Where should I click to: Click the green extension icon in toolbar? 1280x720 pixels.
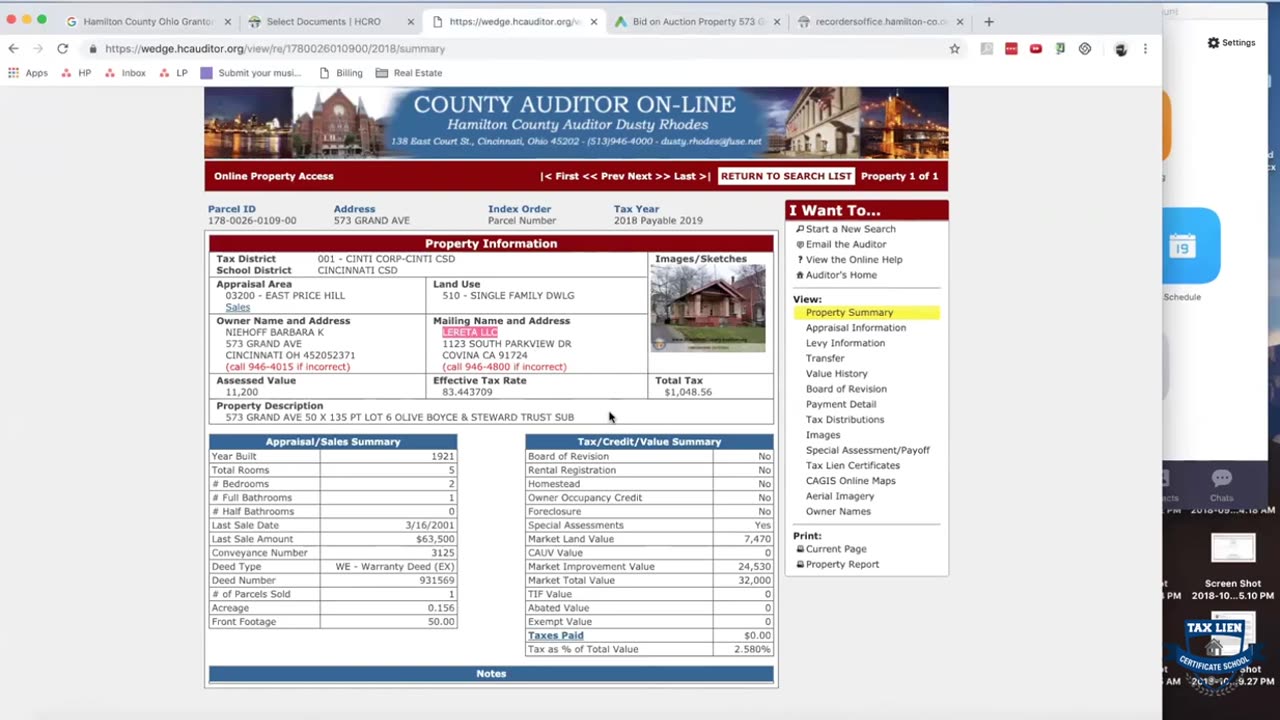1060,48
